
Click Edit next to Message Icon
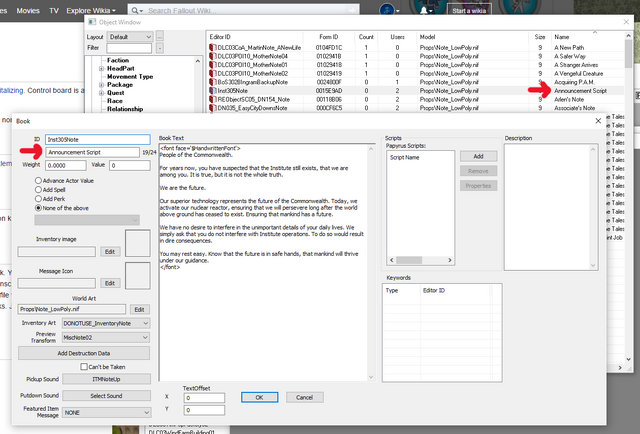click(x=110, y=283)
